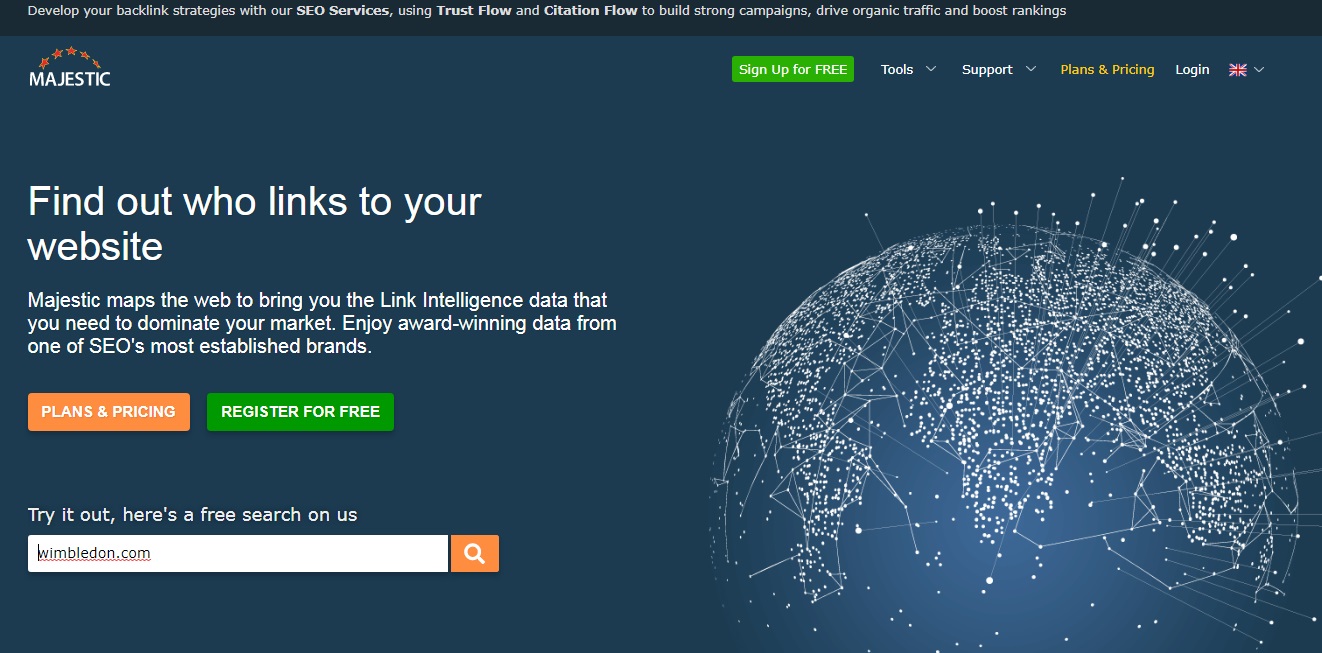Click the Trust Flow text in banner

pos(474,11)
